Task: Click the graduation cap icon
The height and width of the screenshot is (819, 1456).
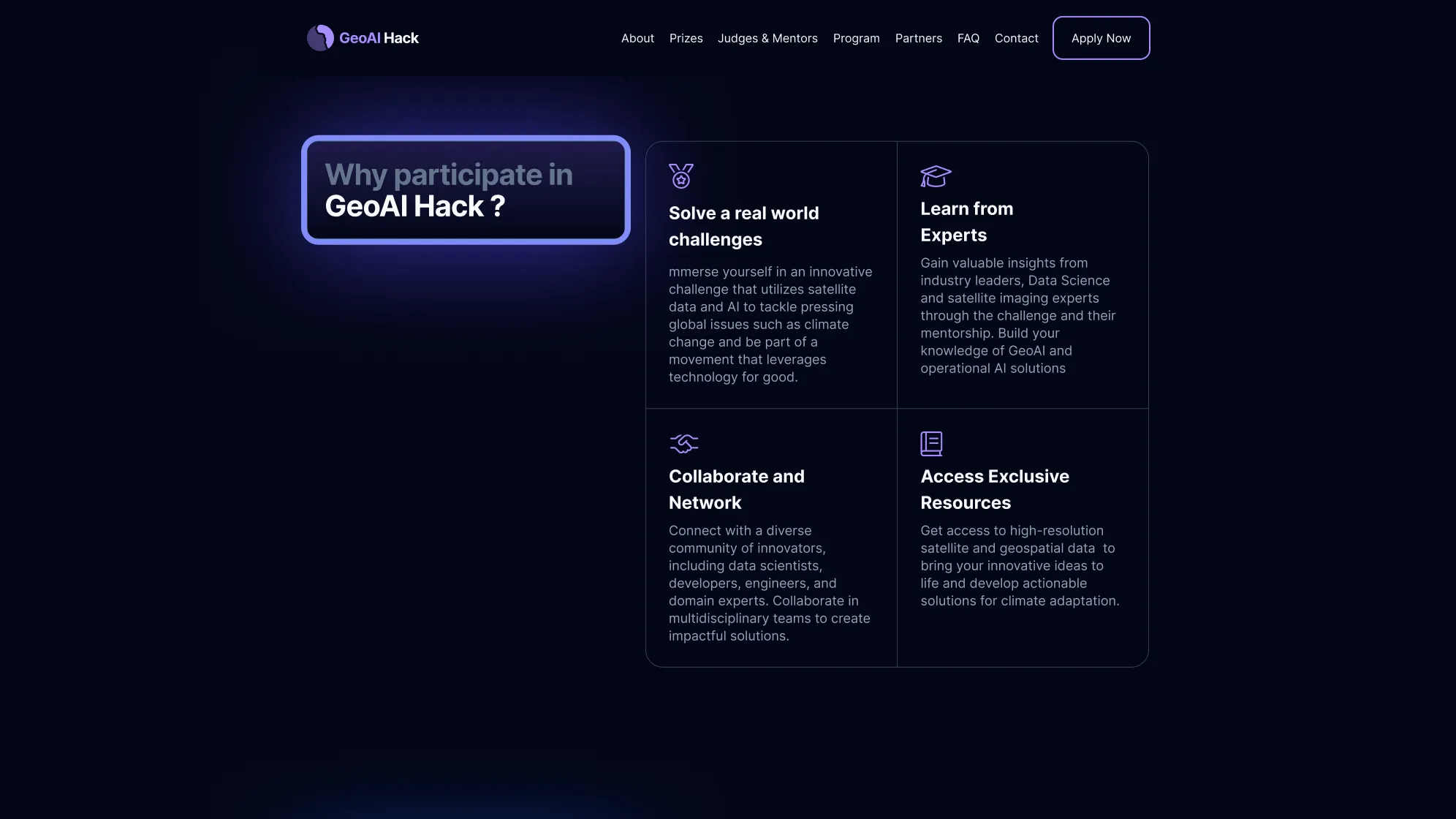Action: [935, 175]
